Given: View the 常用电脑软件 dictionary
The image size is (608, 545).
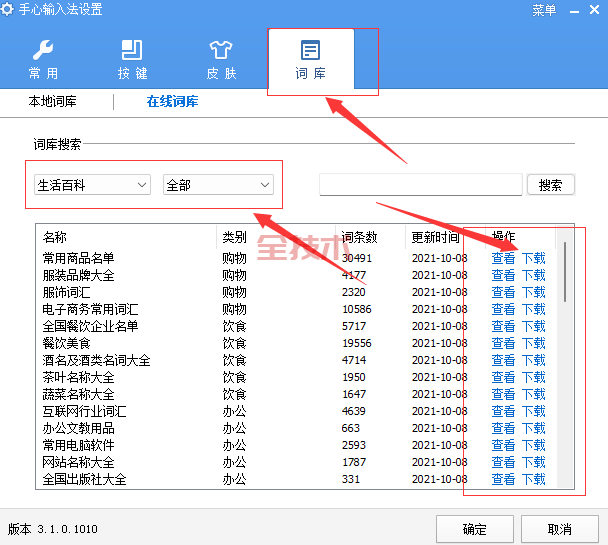Looking at the screenshot, I should click(503, 445).
